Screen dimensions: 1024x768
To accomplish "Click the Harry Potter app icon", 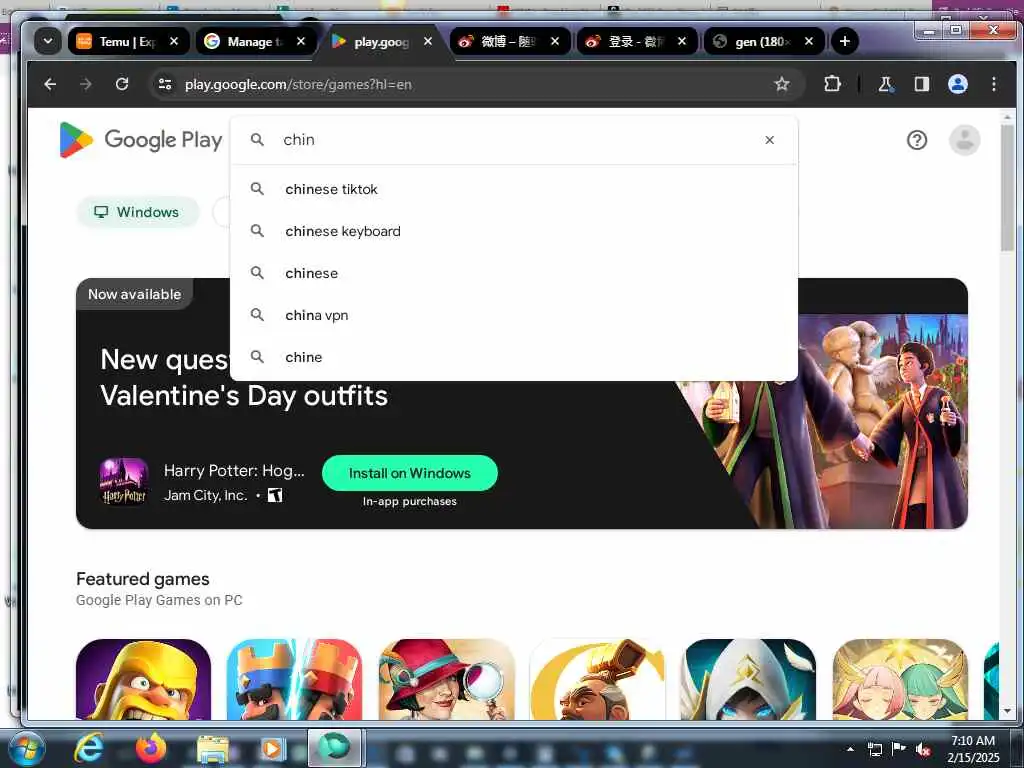I will 123,482.
